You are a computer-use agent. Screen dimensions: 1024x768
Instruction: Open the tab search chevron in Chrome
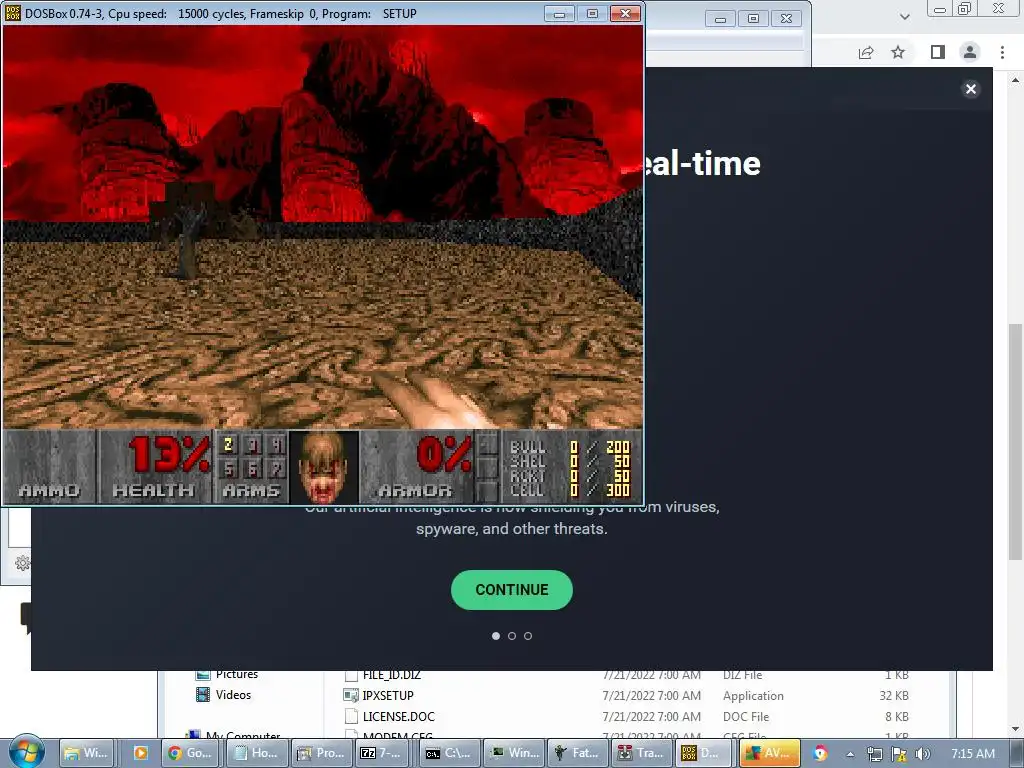click(x=904, y=16)
